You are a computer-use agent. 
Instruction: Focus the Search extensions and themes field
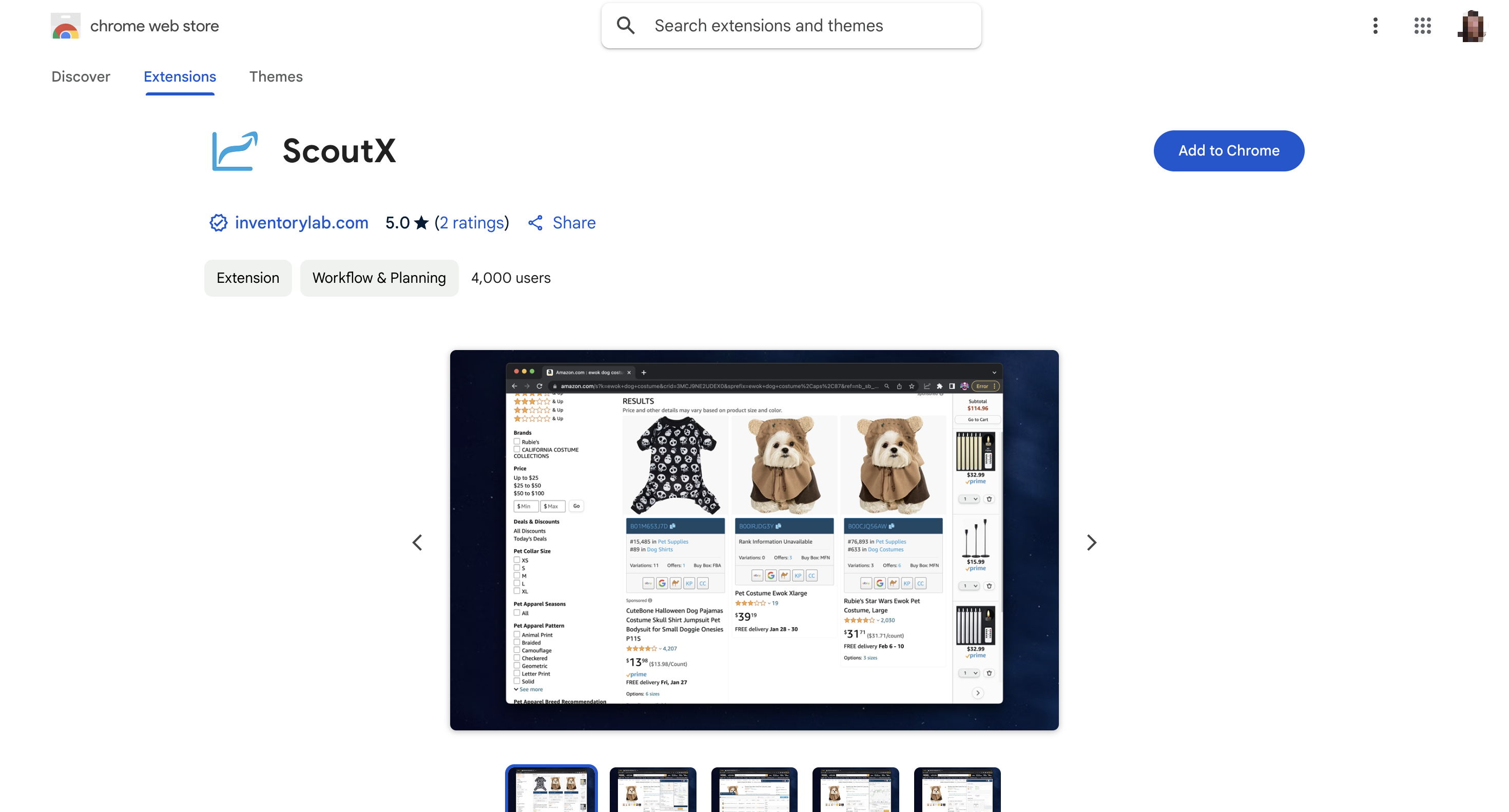pos(791,26)
